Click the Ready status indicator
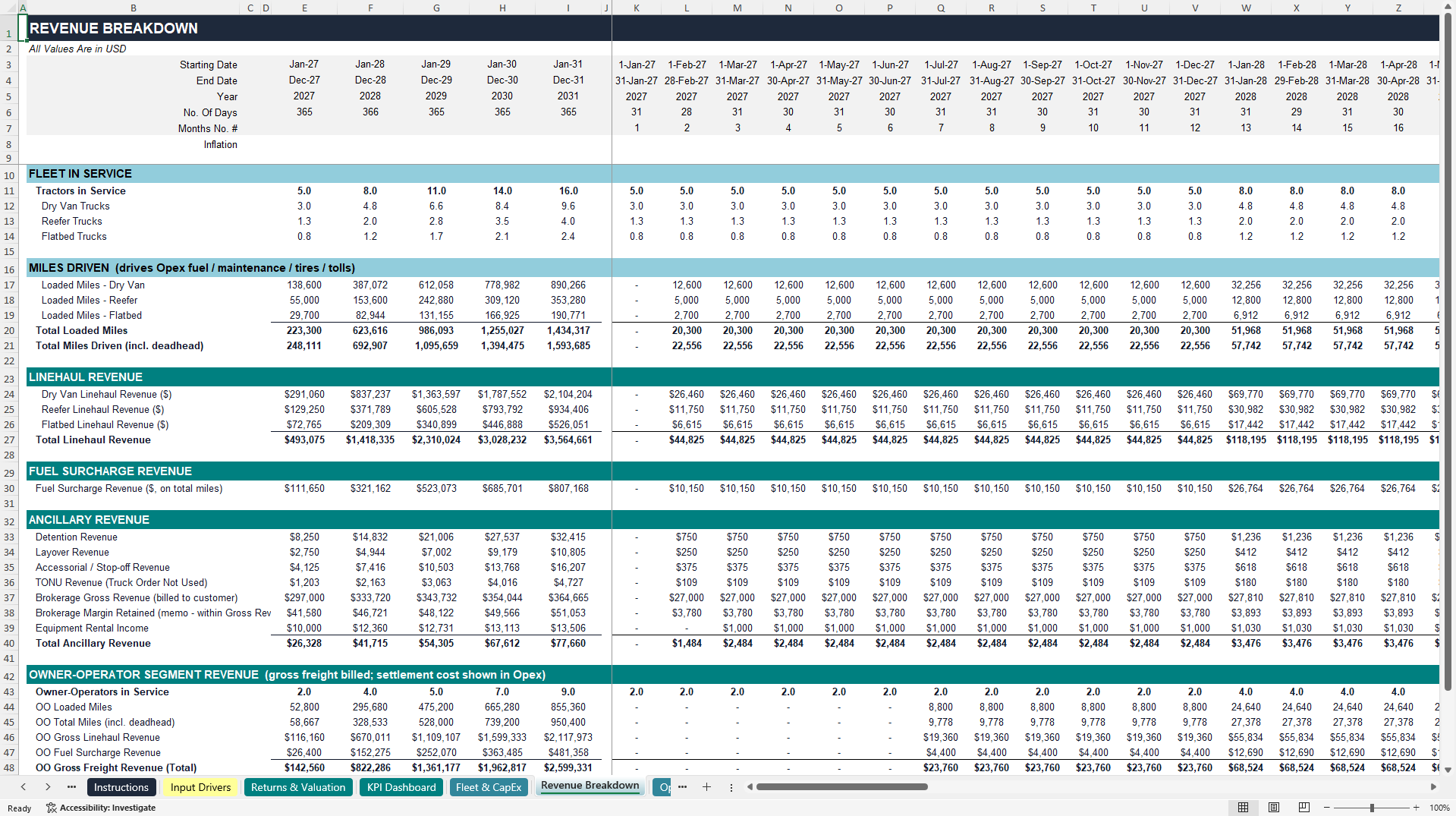This screenshot has width=1456, height=816. click(19, 808)
